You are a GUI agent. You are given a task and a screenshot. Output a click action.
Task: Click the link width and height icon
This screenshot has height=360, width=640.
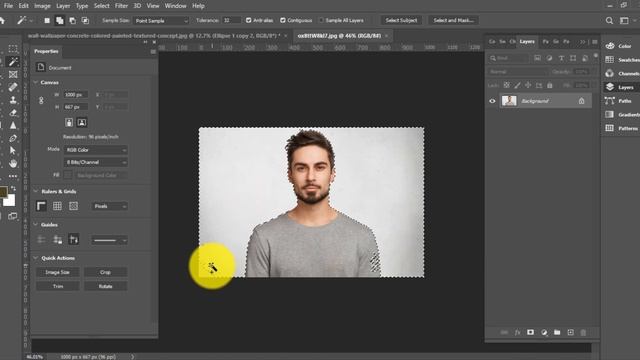click(x=41, y=100)
